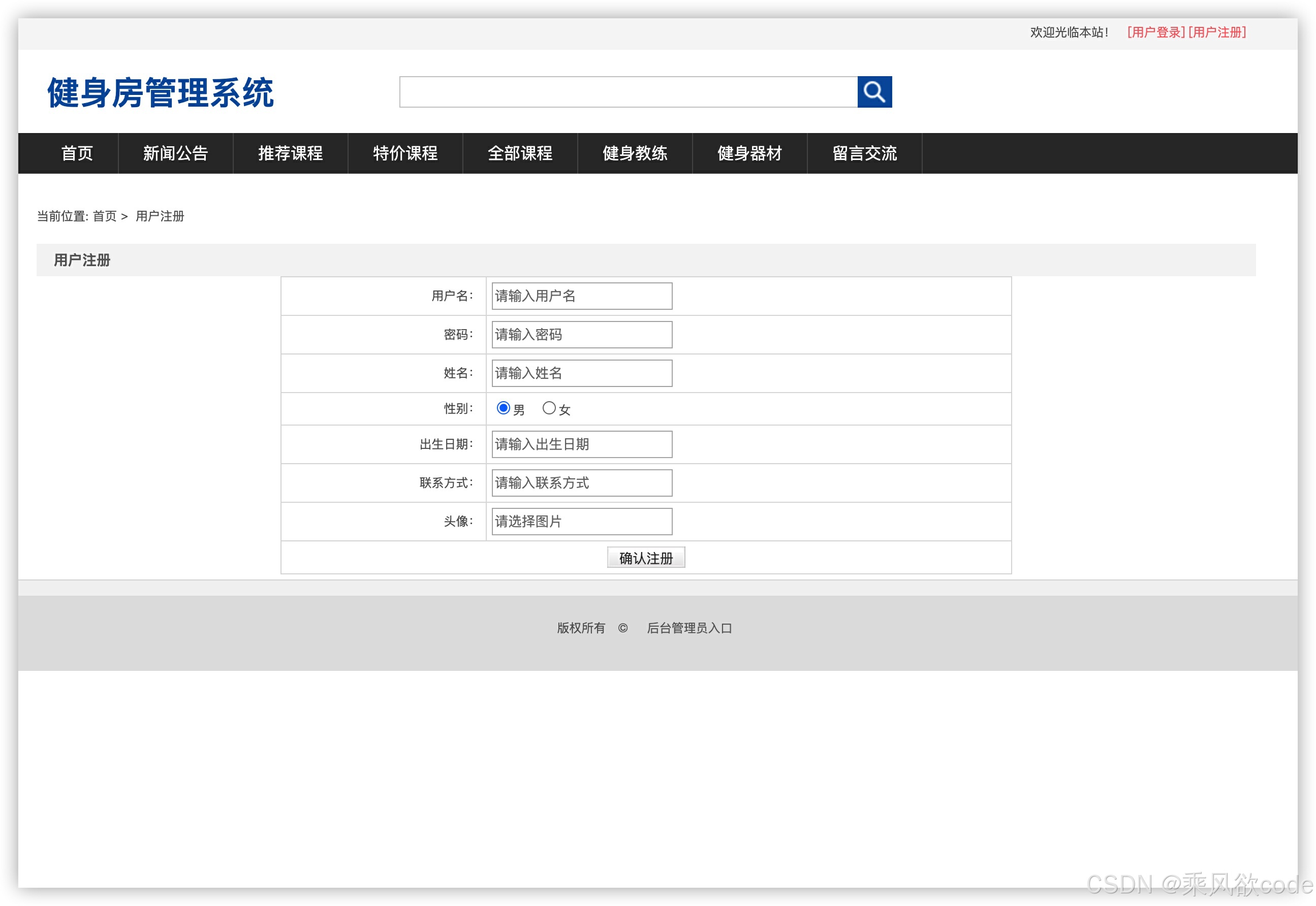Click the 请选择图片 avatar field
This screenshot has width=1316, height=906.
[x=582, y=521]
